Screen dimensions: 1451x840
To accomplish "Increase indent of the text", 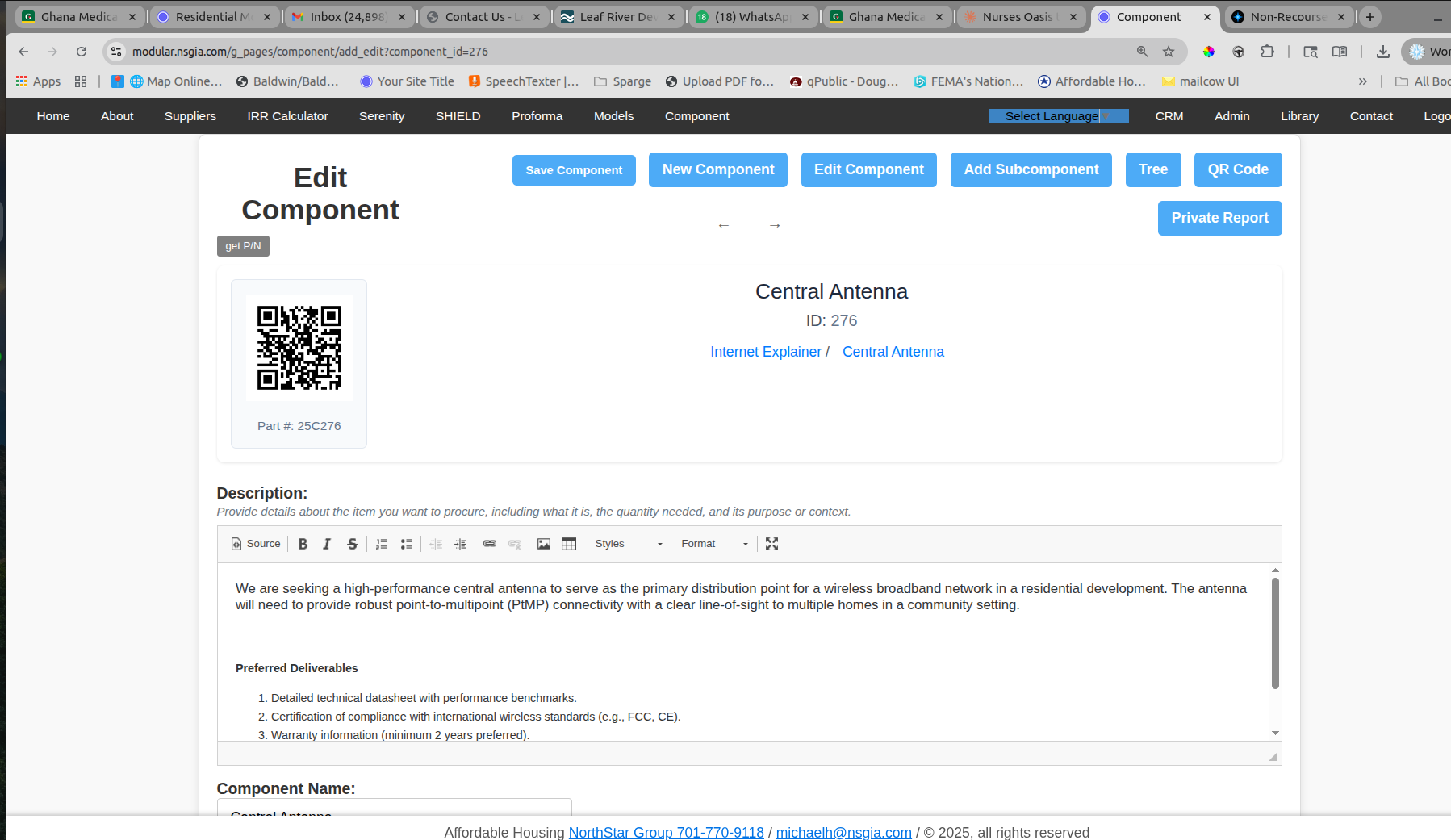I will [461, 544].
